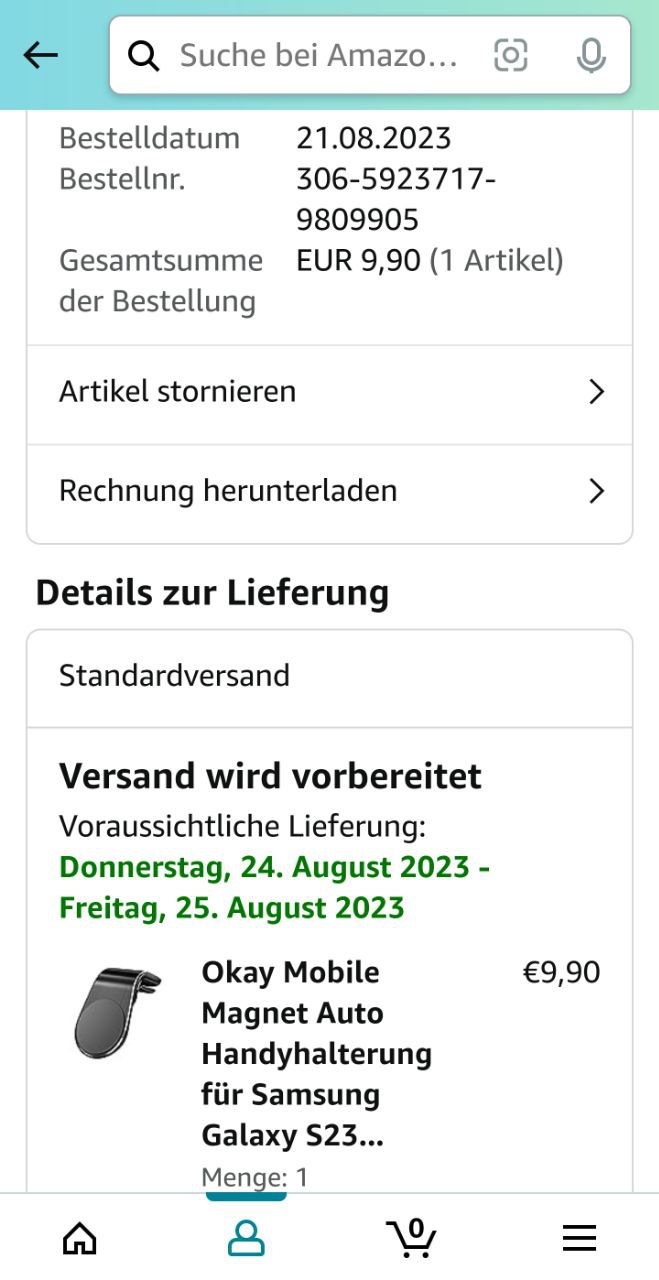Screen dimensions: 659x1280
Task: Click the magnifying glass search icon
Action: coord(144,57)
